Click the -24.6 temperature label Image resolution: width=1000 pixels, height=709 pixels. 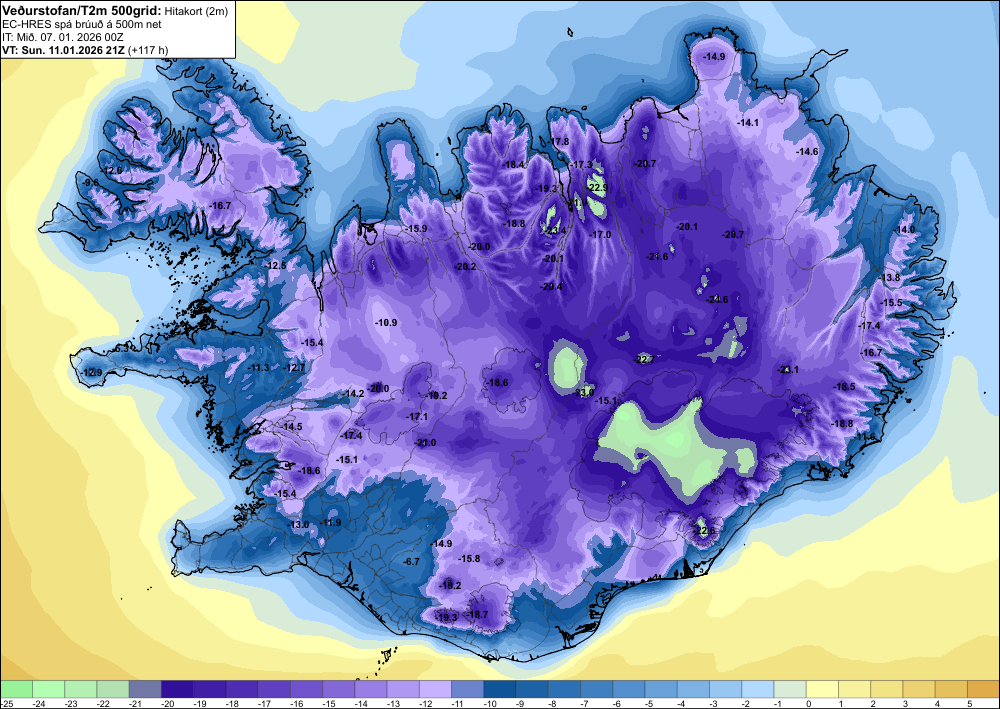[x=717, y=300]
